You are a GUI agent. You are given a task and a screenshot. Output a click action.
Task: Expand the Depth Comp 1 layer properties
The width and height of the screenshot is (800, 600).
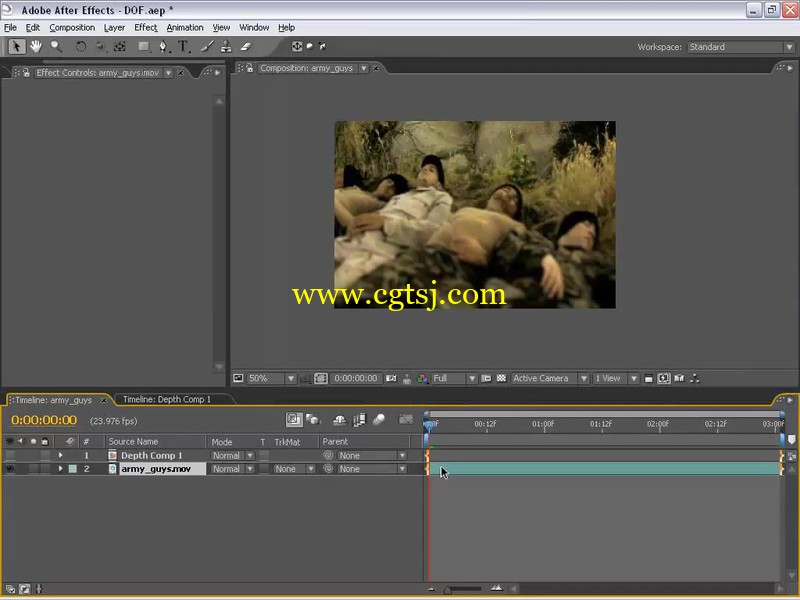60,455
